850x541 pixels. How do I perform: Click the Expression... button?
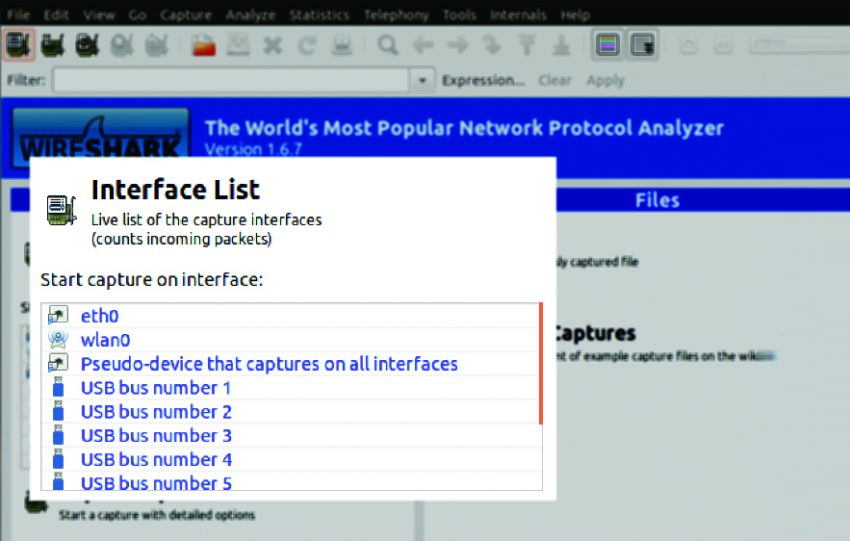pos(483,80)
